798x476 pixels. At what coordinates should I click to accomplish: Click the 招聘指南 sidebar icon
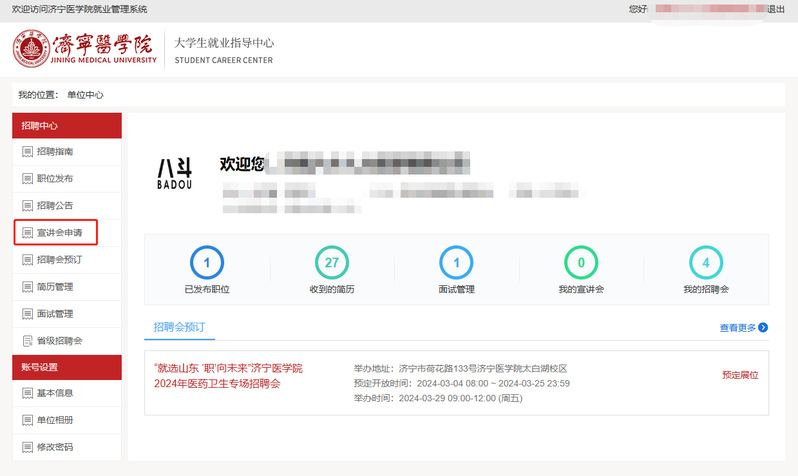27,152
